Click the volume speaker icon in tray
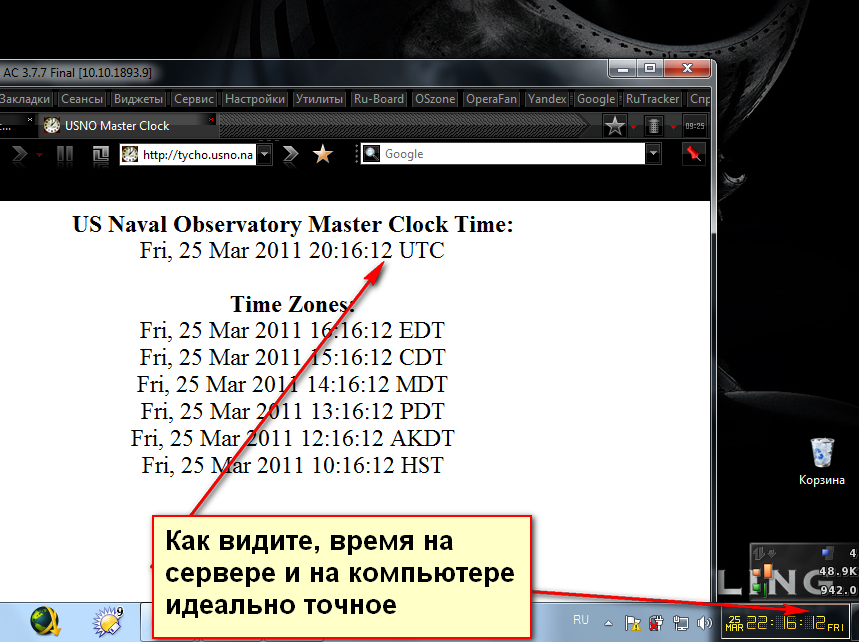This screenshot has height=642, width=859. tap(703, 622)
